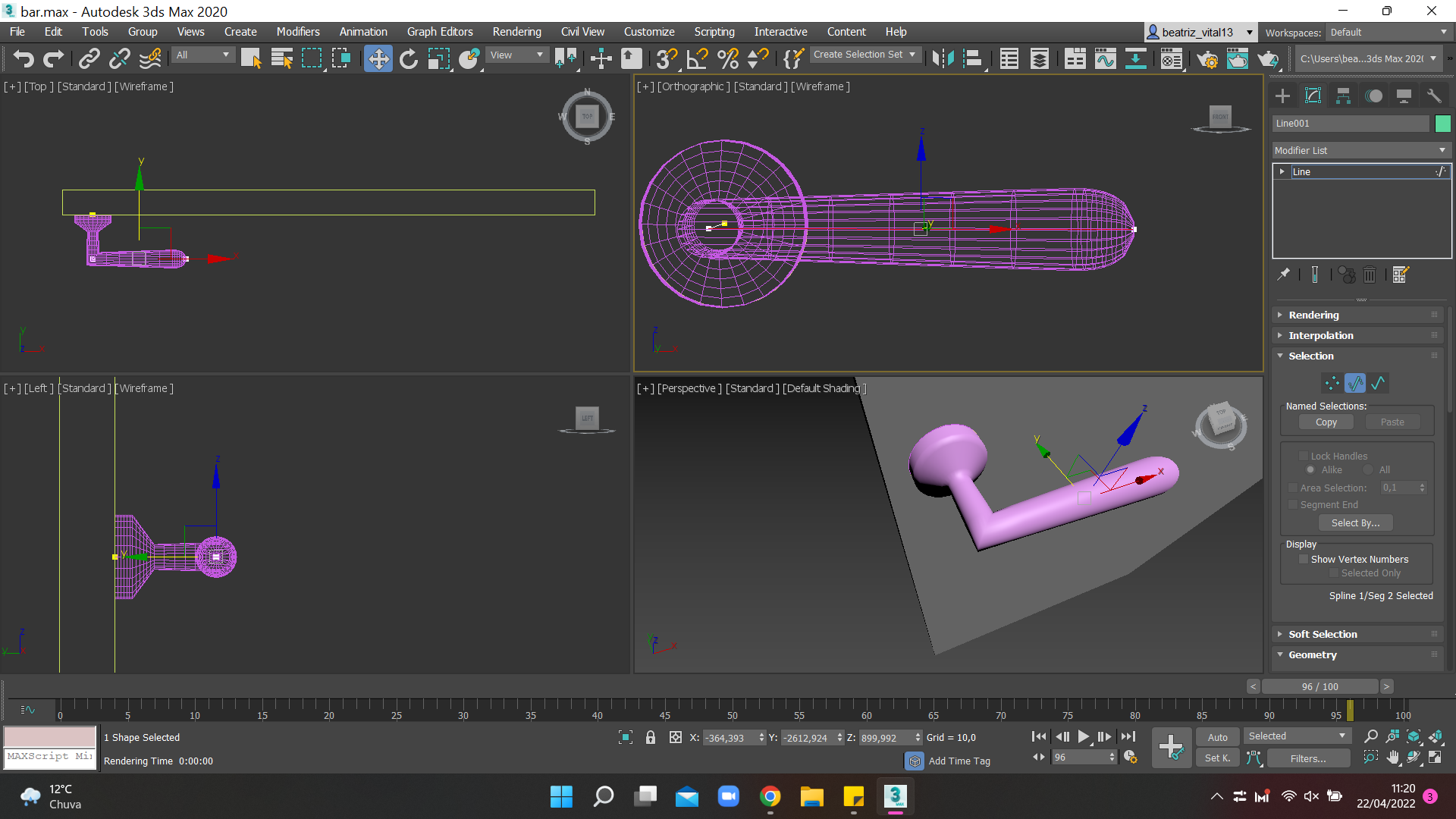
Task: Click the Undo arrow icon
Action: (x=24, y=58)
